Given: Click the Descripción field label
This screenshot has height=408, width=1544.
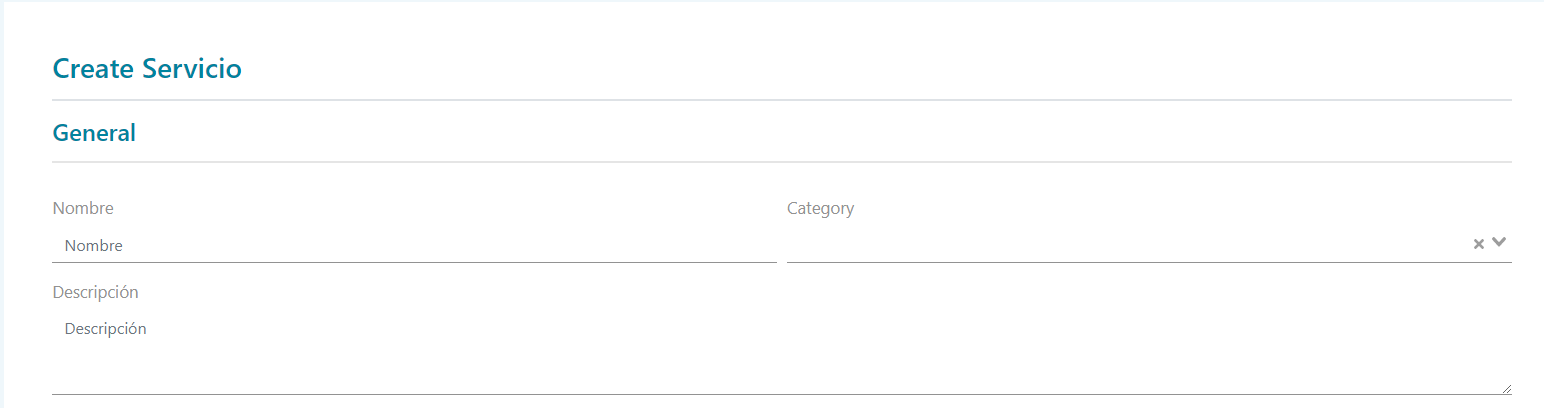Looking at the screenshot, I should [95, 292].
